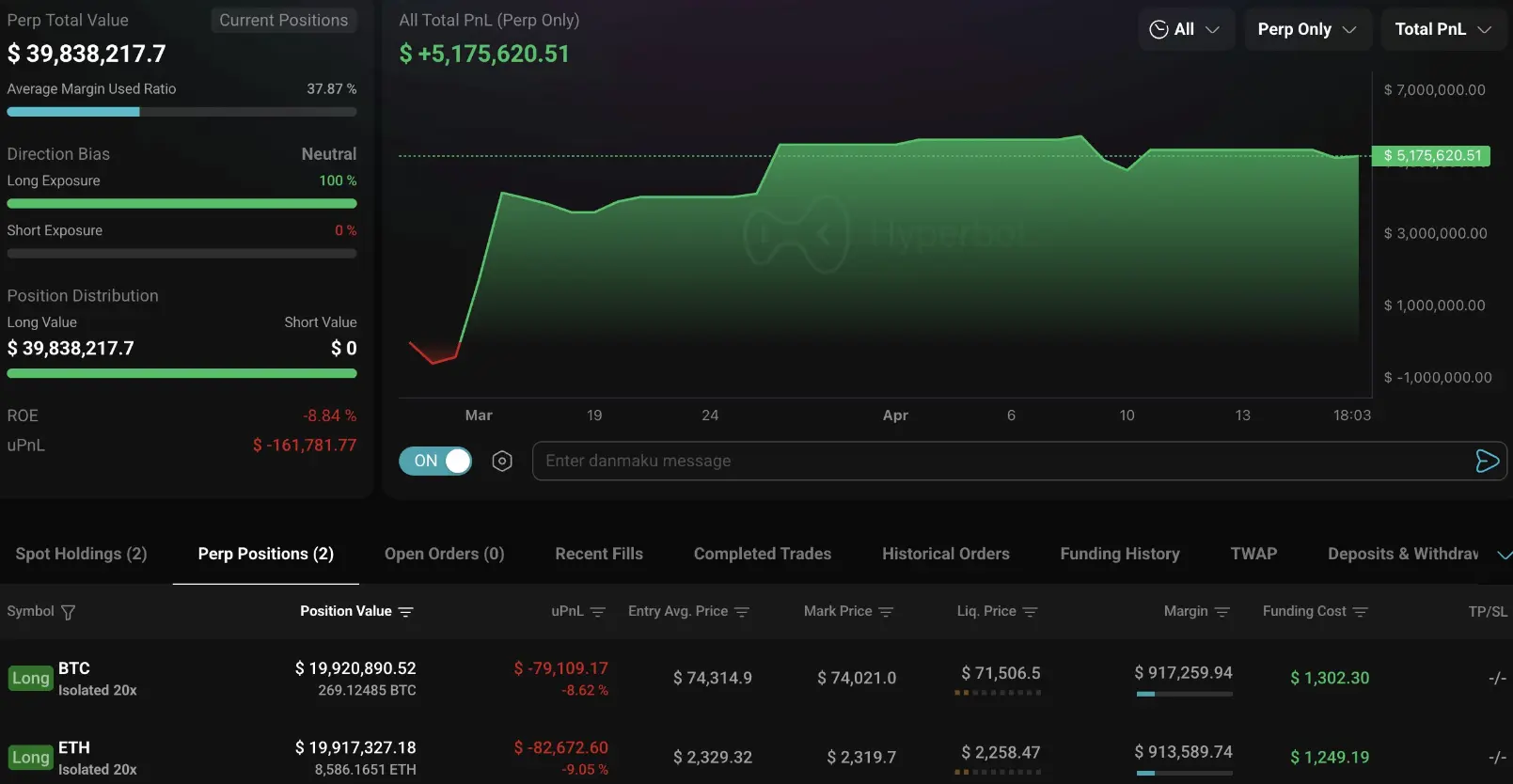Click BTC mark price $ 74,021.0
This screenshot has height=784, width=1513.
857,678
